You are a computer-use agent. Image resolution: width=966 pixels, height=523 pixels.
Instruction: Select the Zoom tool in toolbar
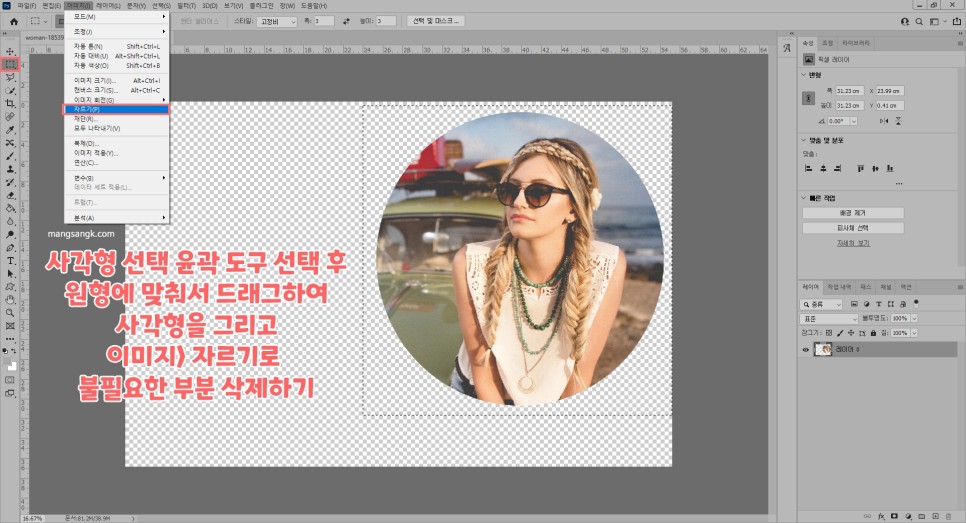point(10,312)
